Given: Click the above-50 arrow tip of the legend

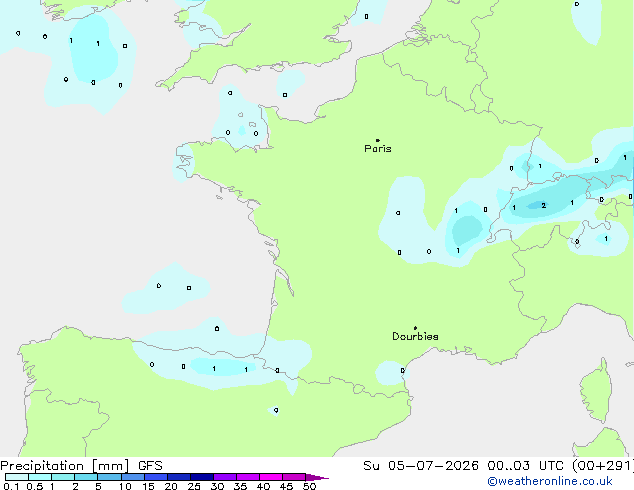Looking at the screenshot, I should pyautogui.click(x=317, y=477).
